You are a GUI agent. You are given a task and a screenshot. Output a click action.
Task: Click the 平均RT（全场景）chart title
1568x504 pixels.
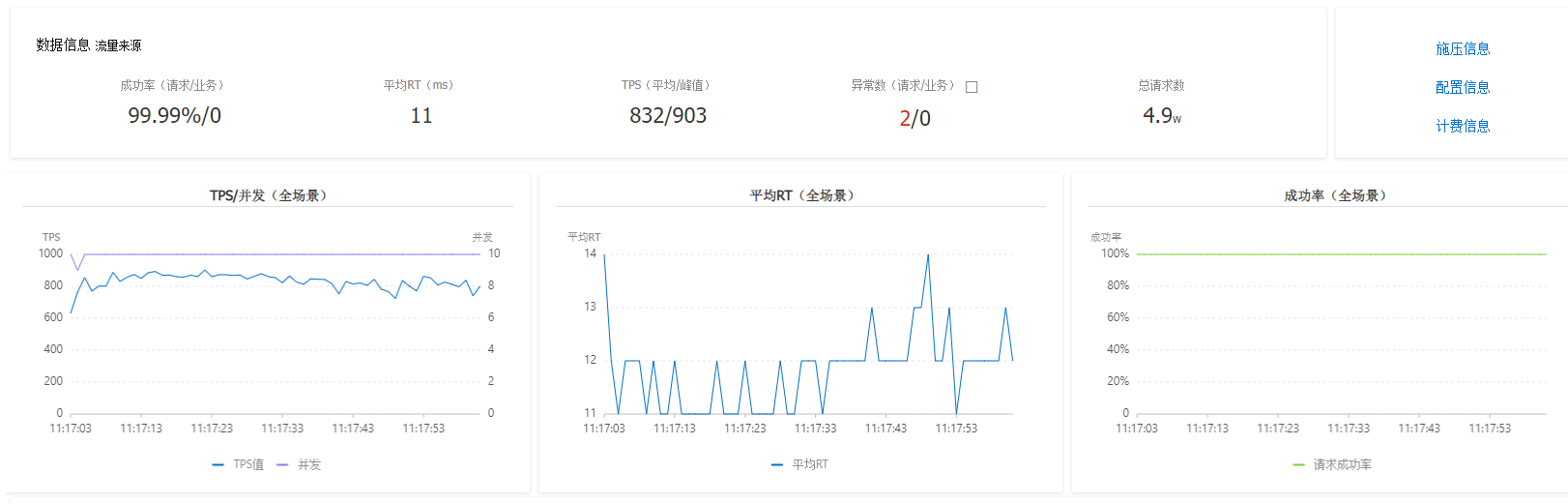click(x=801, y=195)
